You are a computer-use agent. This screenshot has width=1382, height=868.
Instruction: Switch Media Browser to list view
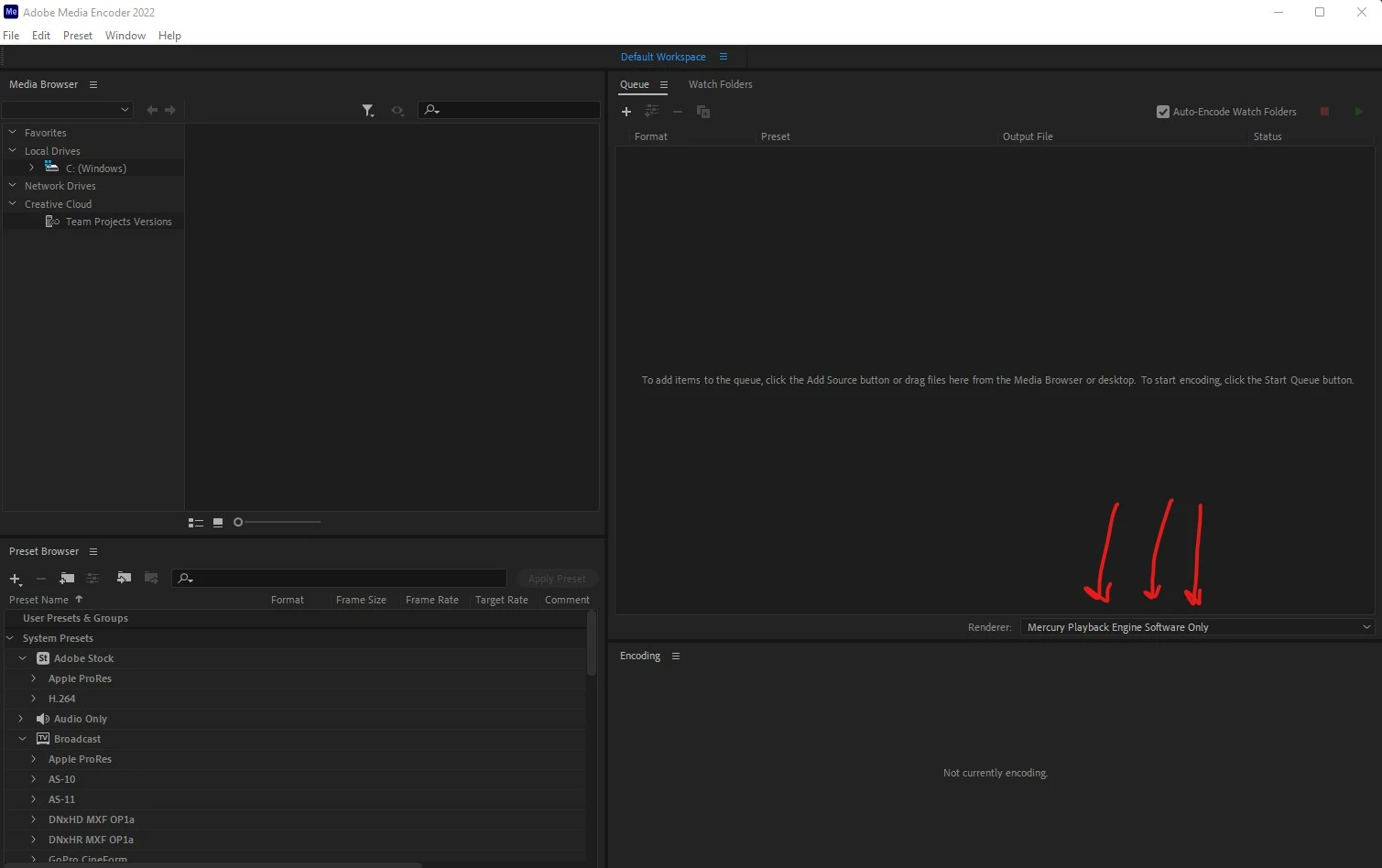click(x=196, y=523)
